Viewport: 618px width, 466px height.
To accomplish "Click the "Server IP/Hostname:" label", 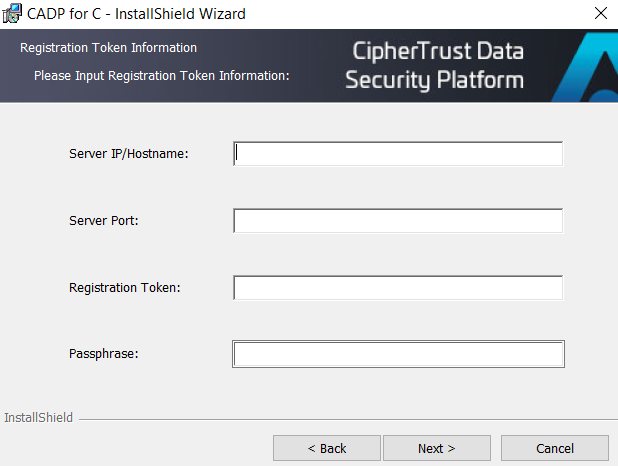I will (x=129, y=154).
